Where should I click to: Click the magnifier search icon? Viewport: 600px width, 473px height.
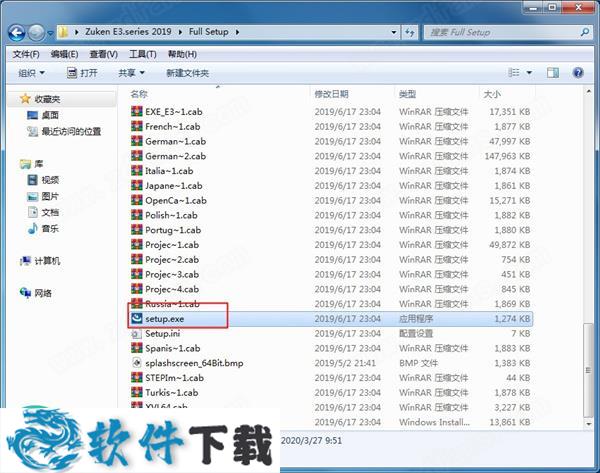click(585, 33)
